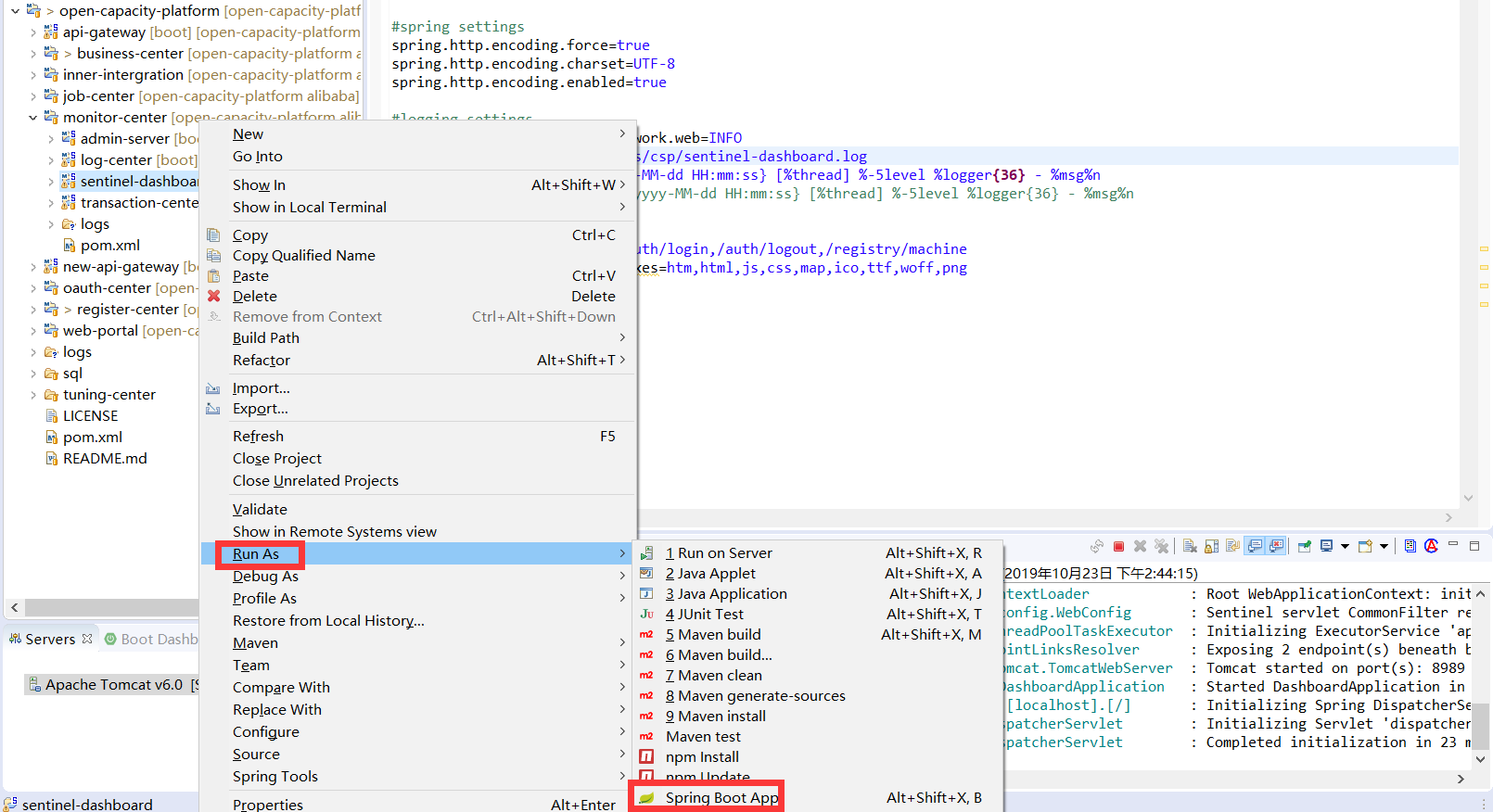Click the colored document icon in console toolbar

pos(1410,546)
